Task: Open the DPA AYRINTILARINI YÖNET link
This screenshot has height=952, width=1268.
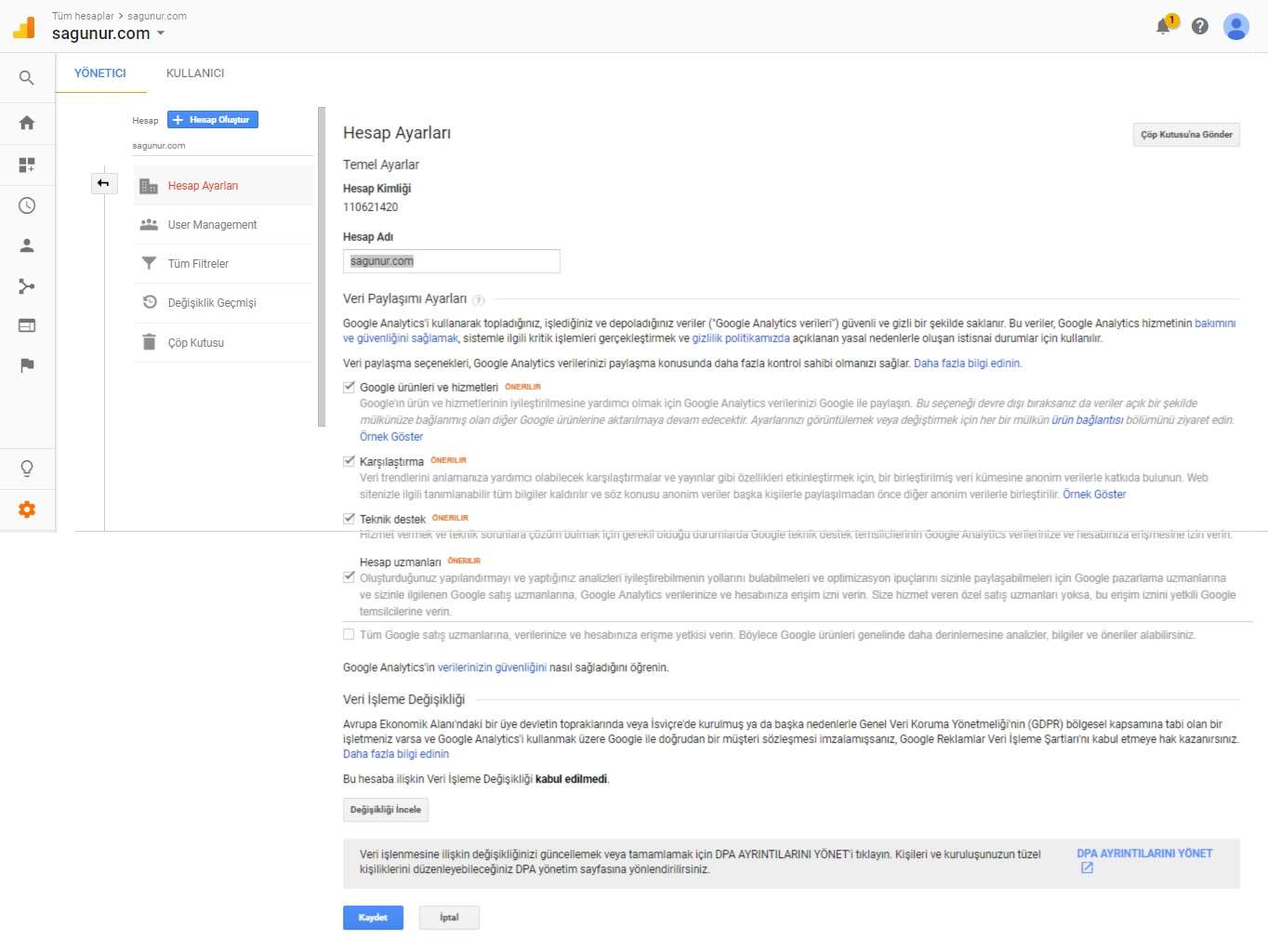Action: tap(1143, 853)
